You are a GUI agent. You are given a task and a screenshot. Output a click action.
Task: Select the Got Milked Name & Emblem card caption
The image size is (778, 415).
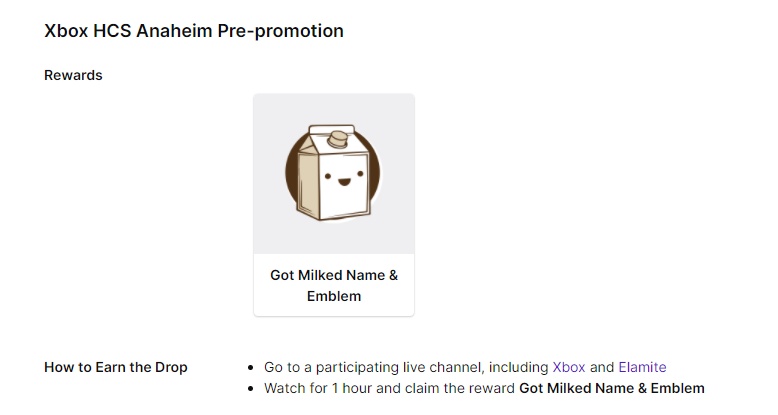[x=334, y=285]
